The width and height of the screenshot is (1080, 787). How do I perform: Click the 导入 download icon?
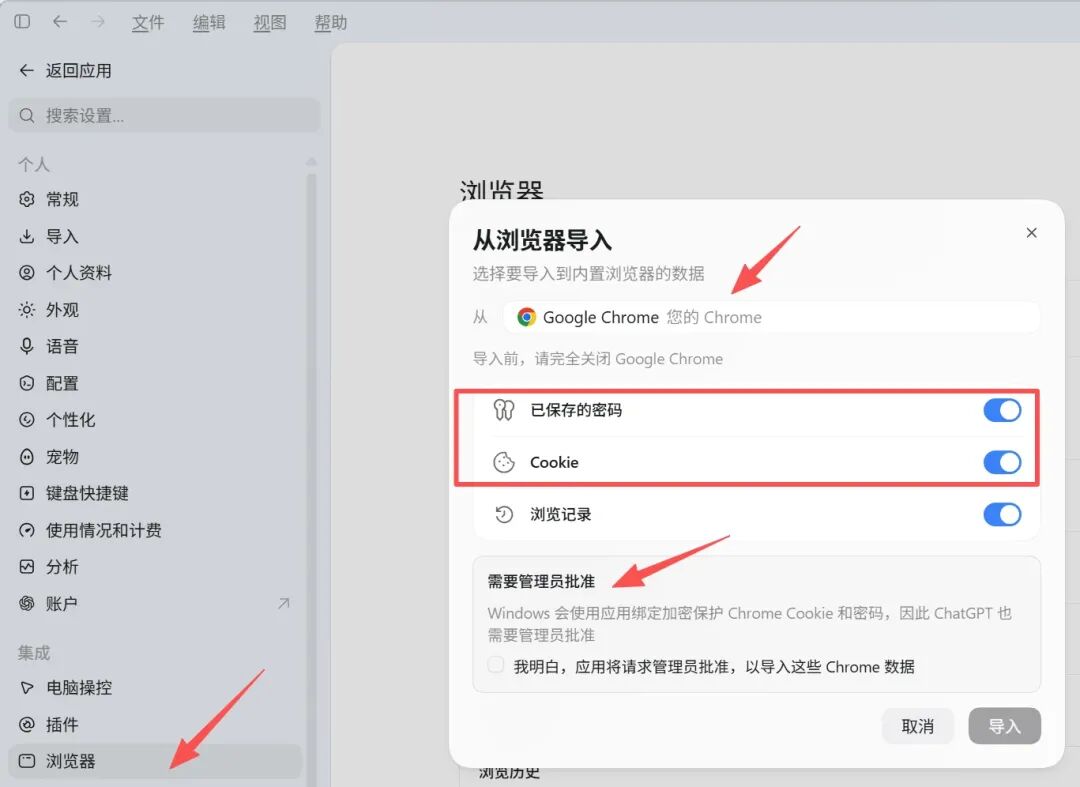click(27, 236)
